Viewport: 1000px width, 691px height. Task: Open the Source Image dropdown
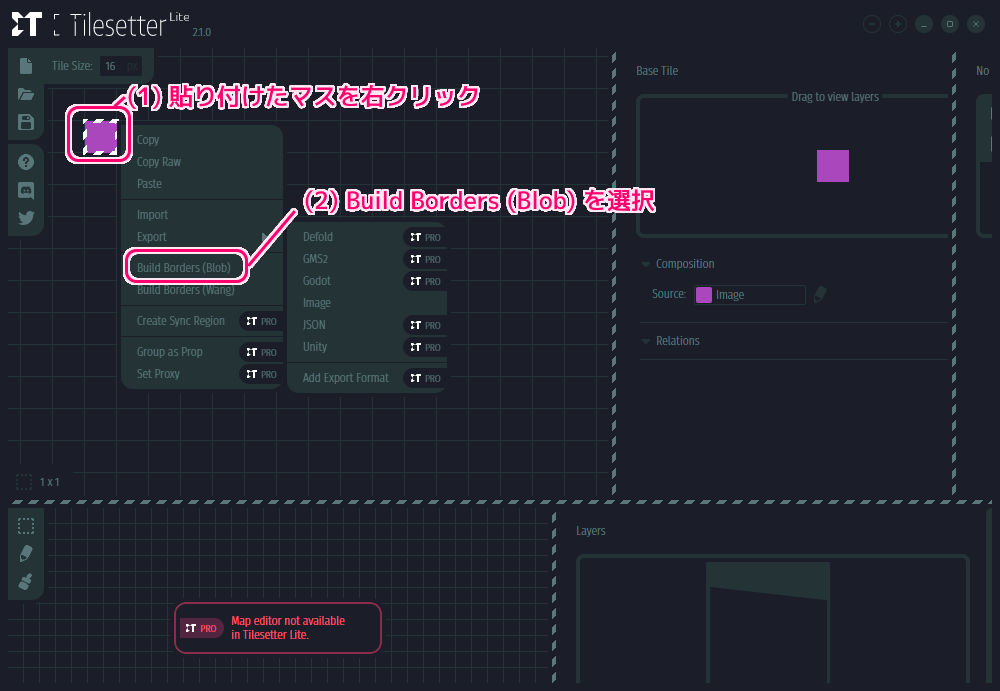(x=750, y=295)
